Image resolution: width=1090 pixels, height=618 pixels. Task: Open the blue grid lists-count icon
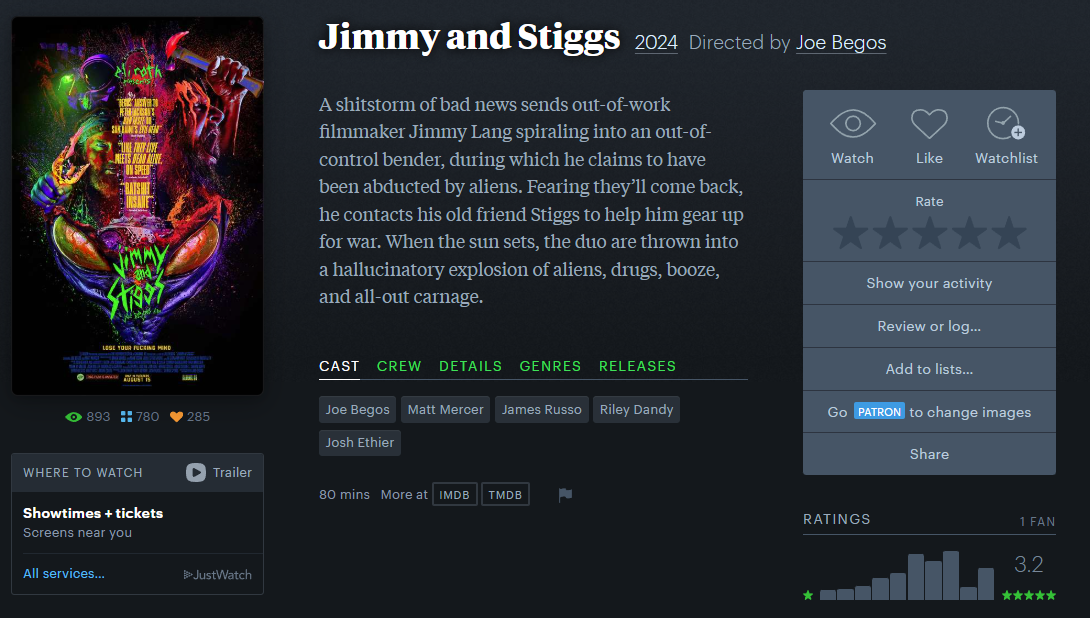(x=127, y=417)
